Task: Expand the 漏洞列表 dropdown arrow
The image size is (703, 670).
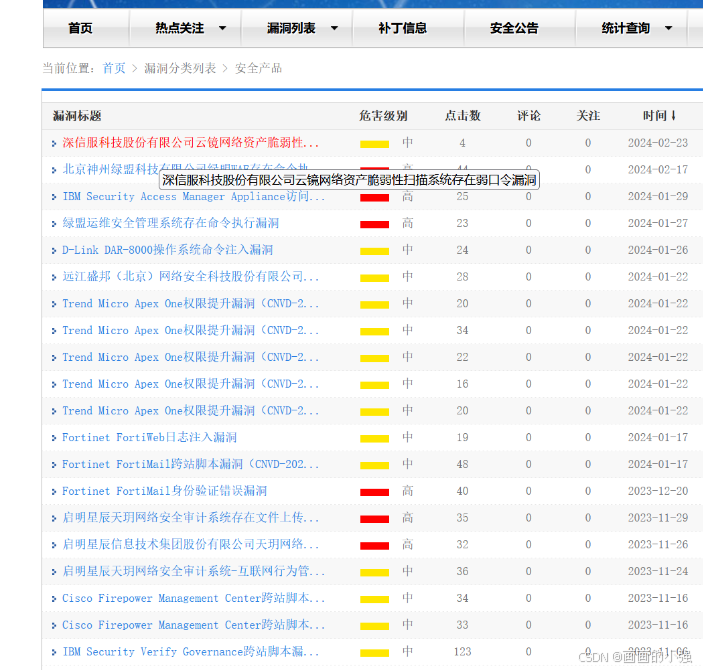Action: click(x=334, y=28)
